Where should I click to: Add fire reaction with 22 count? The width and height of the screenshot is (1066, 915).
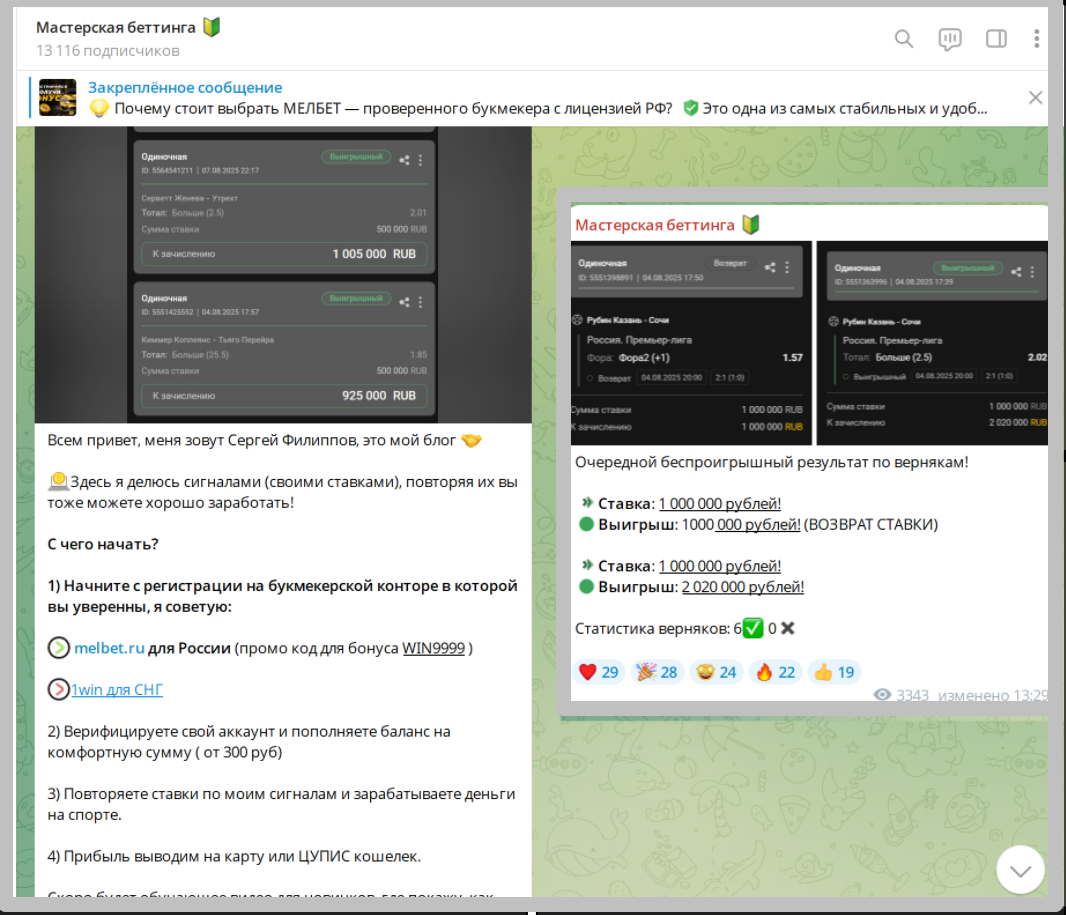tap(775, 672)
